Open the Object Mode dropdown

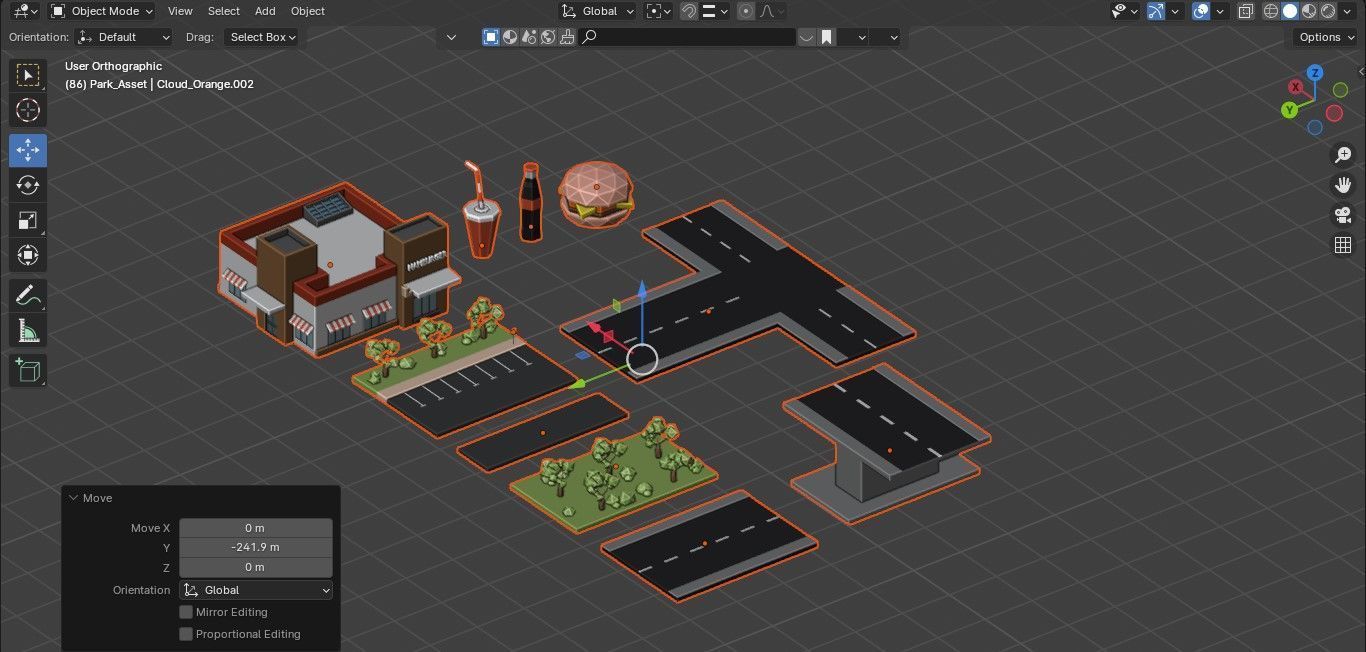[101, 11]
